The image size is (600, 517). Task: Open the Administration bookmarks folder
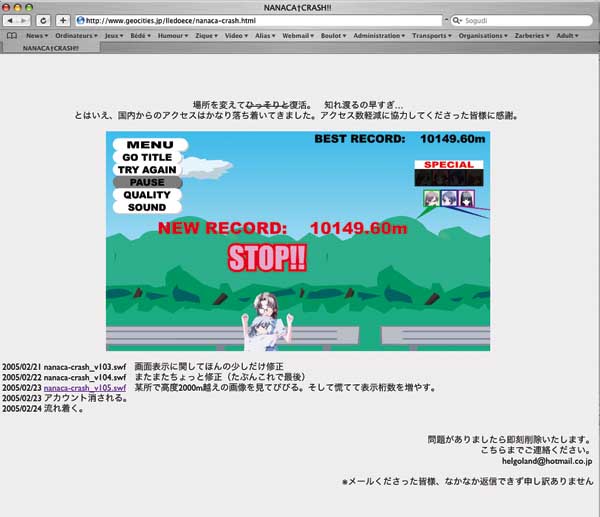[379, 36]
